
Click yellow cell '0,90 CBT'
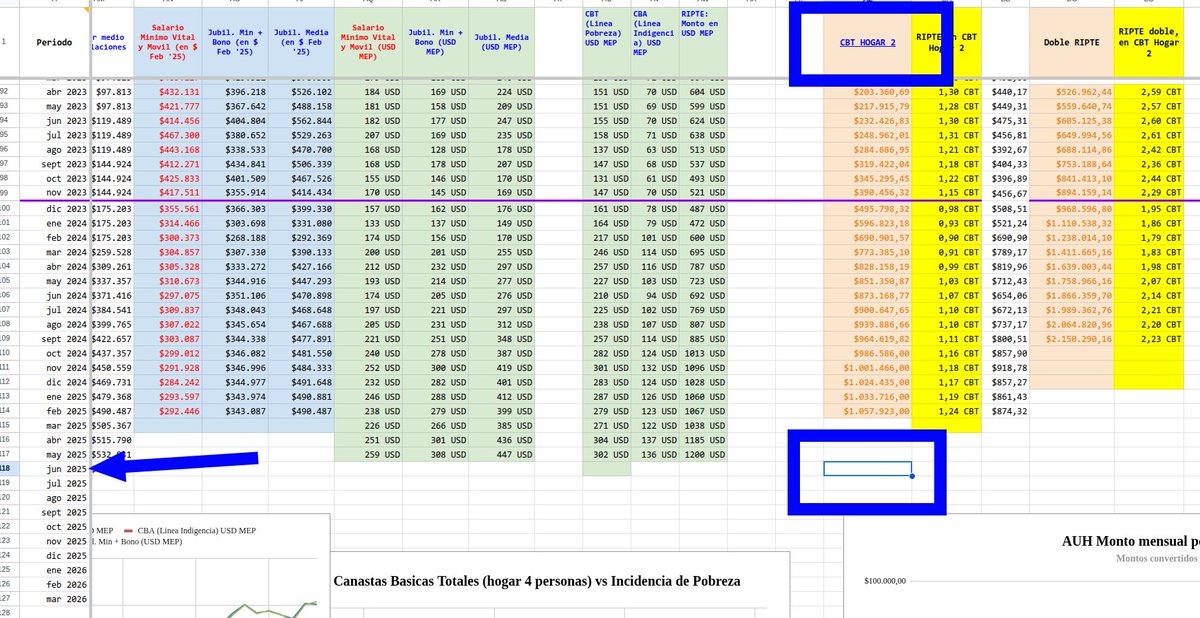pos(947,238)
